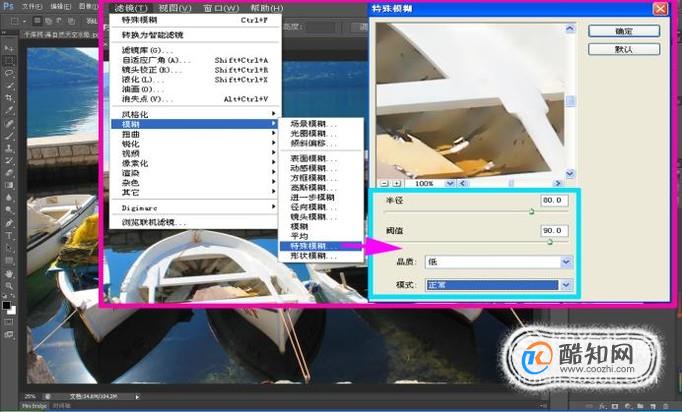Click the preview horizontal scrollbar right arrow
682x412 pixels.
[558, 184]
